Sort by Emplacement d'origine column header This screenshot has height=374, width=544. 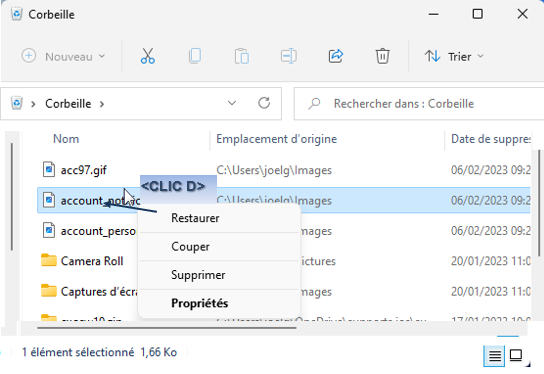(x=277, y=139)
